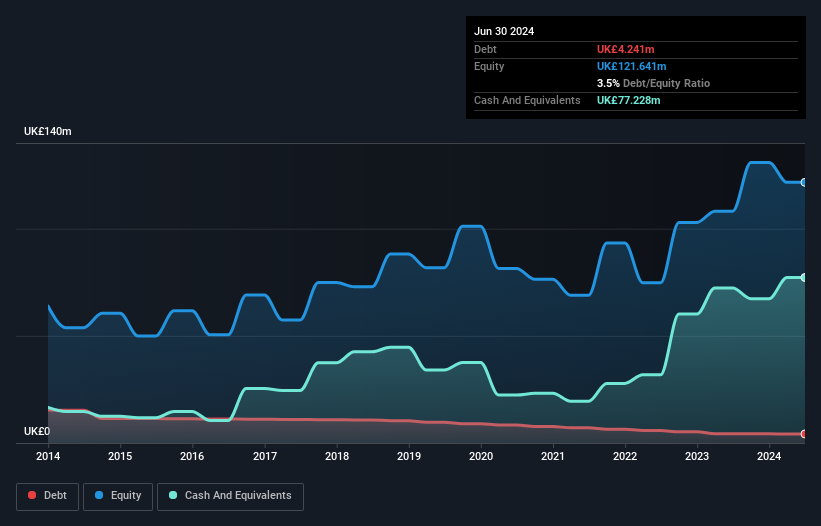The image size is (821, 526).
Task: Click the Debt row label in tooltip
Action: [x=485, y=49]
